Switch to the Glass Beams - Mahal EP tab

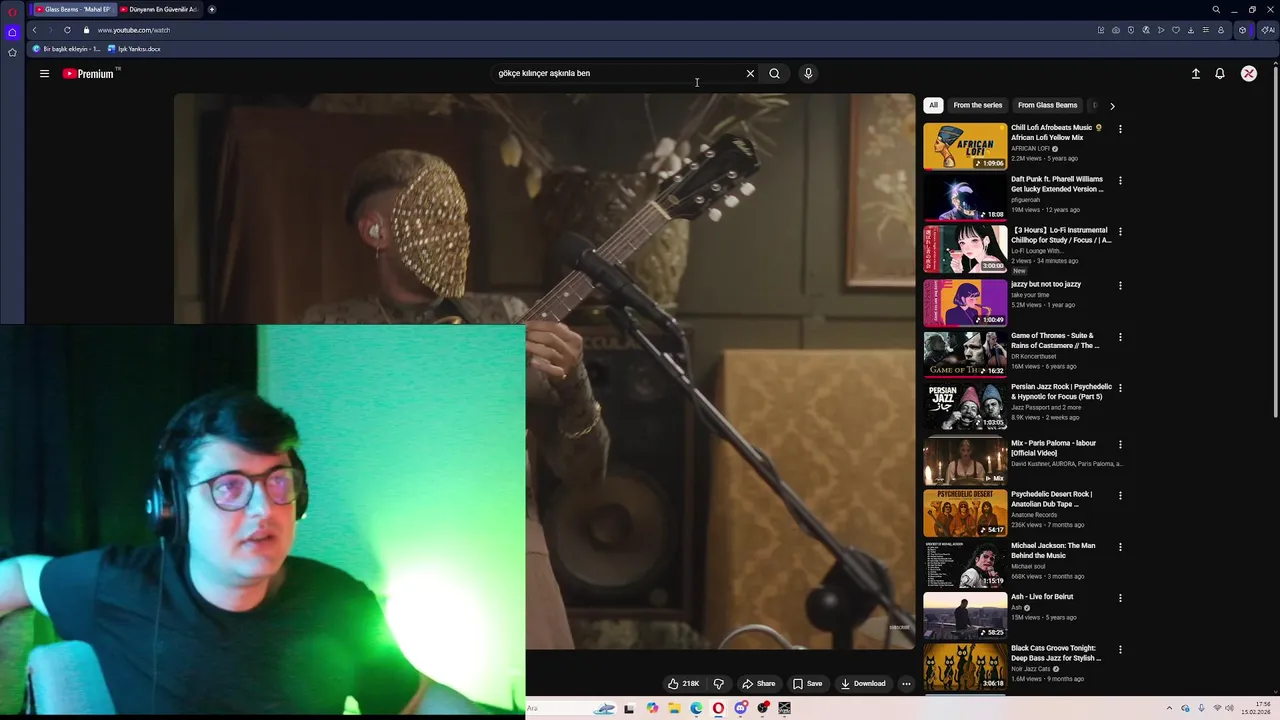73,9
